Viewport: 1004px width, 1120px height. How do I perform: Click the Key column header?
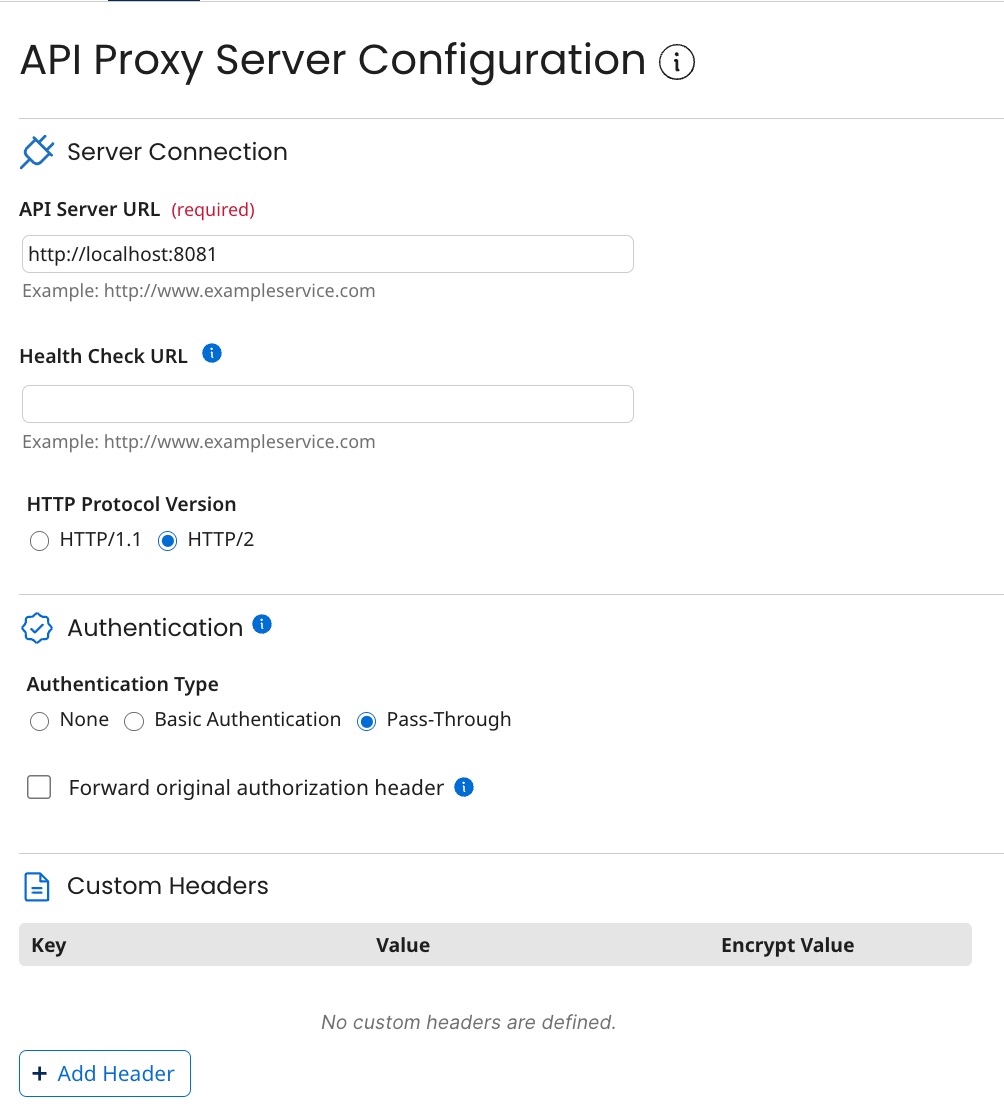(49, 945)
